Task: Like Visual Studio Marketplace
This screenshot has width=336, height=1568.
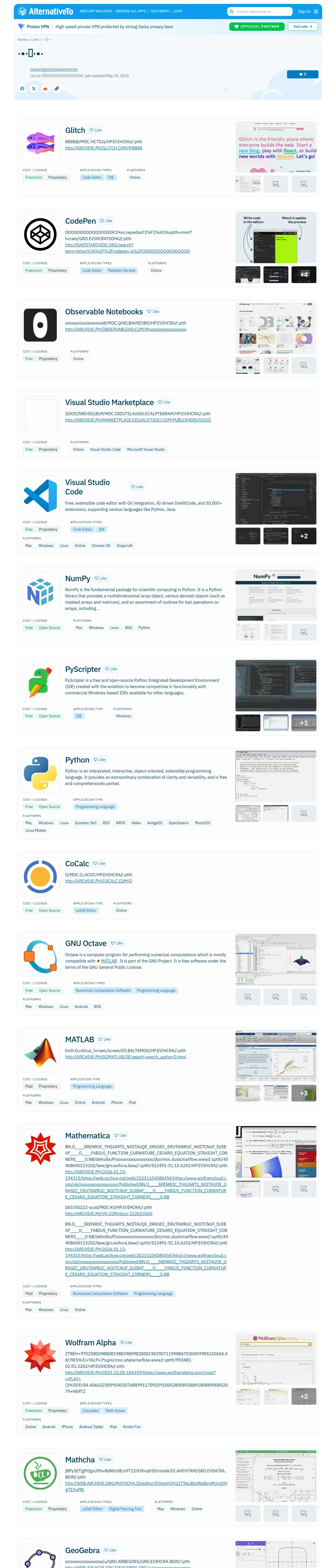Action: [x=164, y=402]
